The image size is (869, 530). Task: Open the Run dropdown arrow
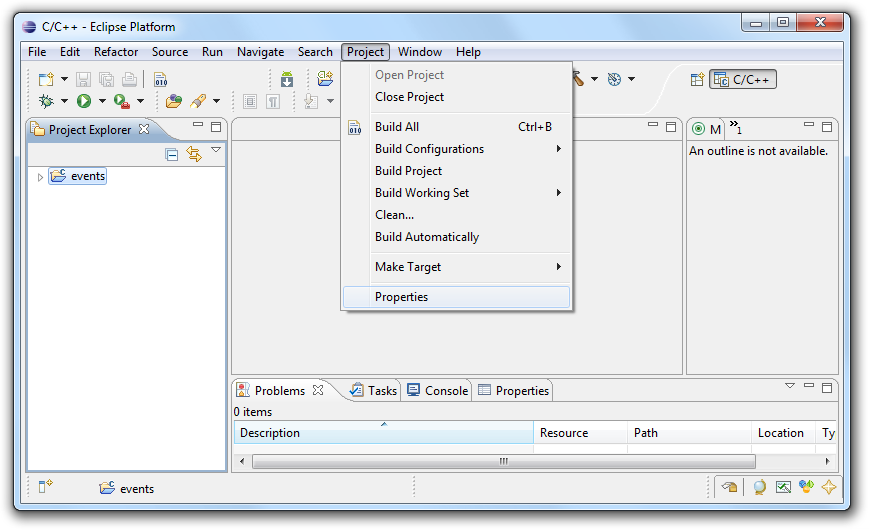(102, 101)
